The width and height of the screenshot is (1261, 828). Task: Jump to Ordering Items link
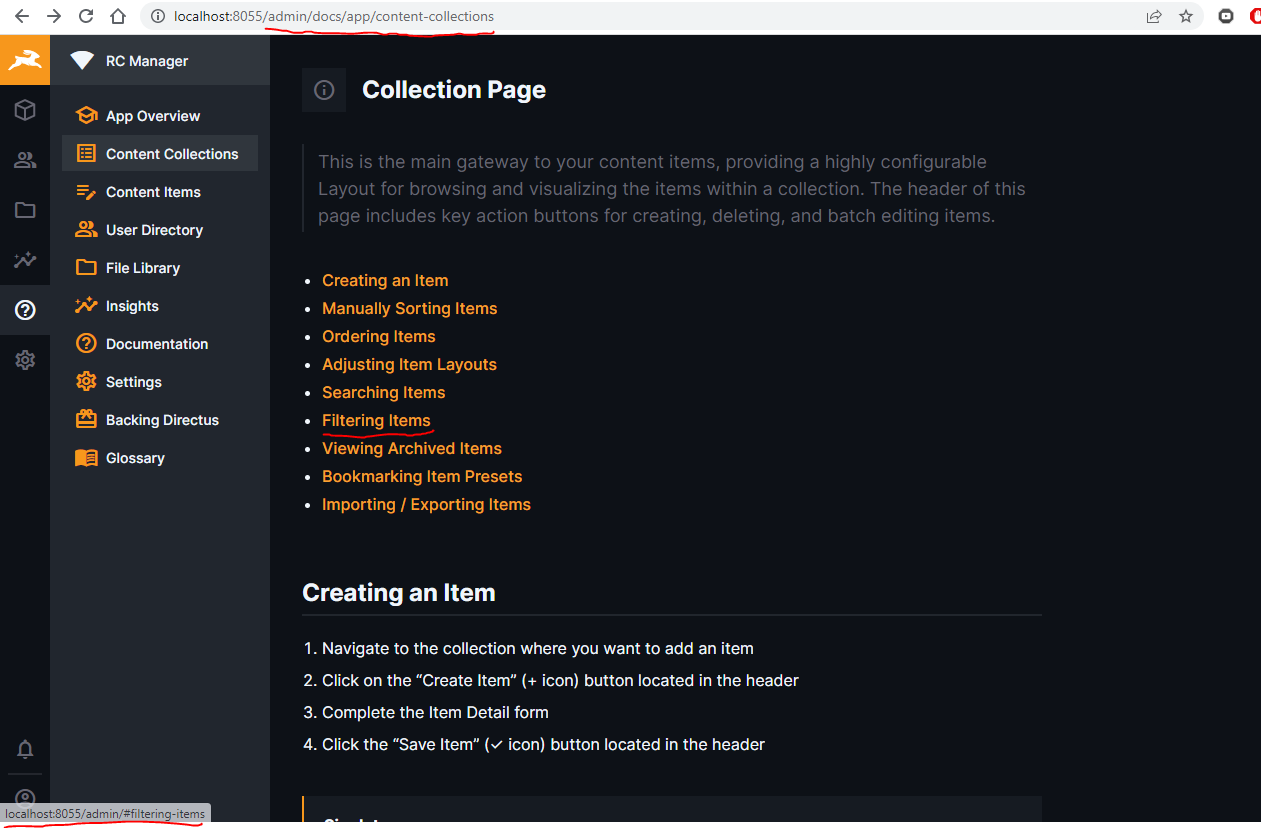[x=378, y=337]
